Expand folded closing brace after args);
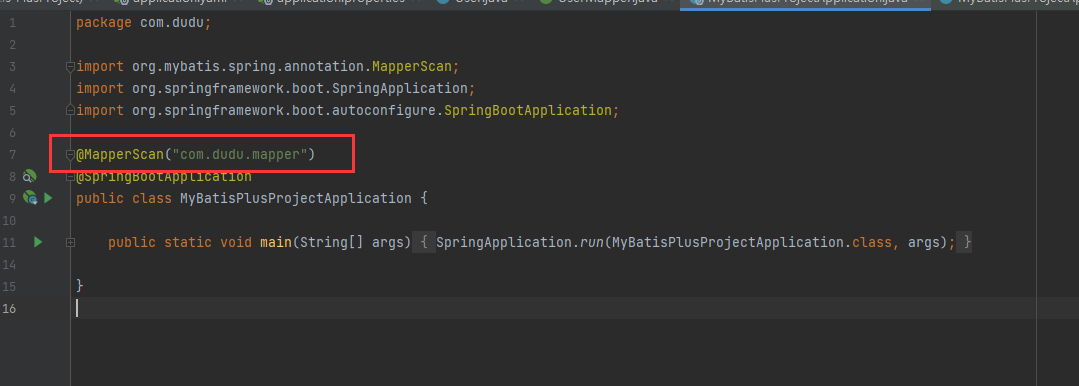This screenshot has height=386, width=1079. click(967, 242)
